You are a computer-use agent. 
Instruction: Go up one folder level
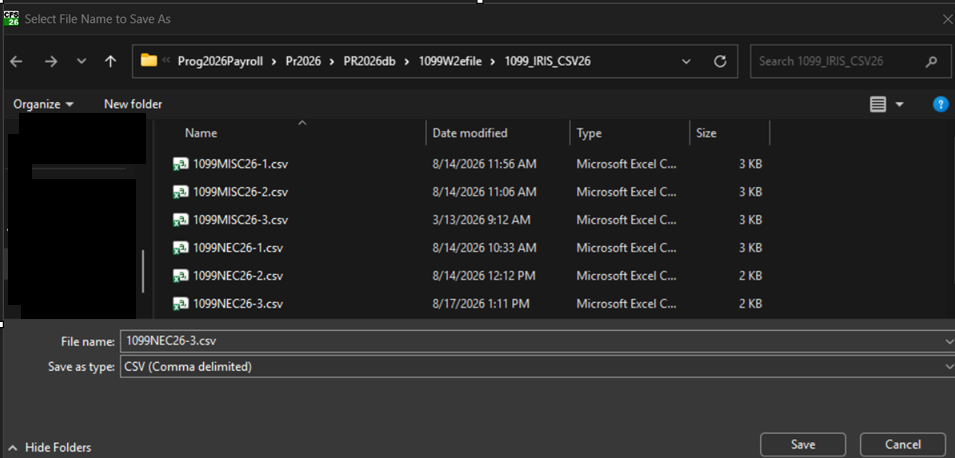tap(110, 62)
